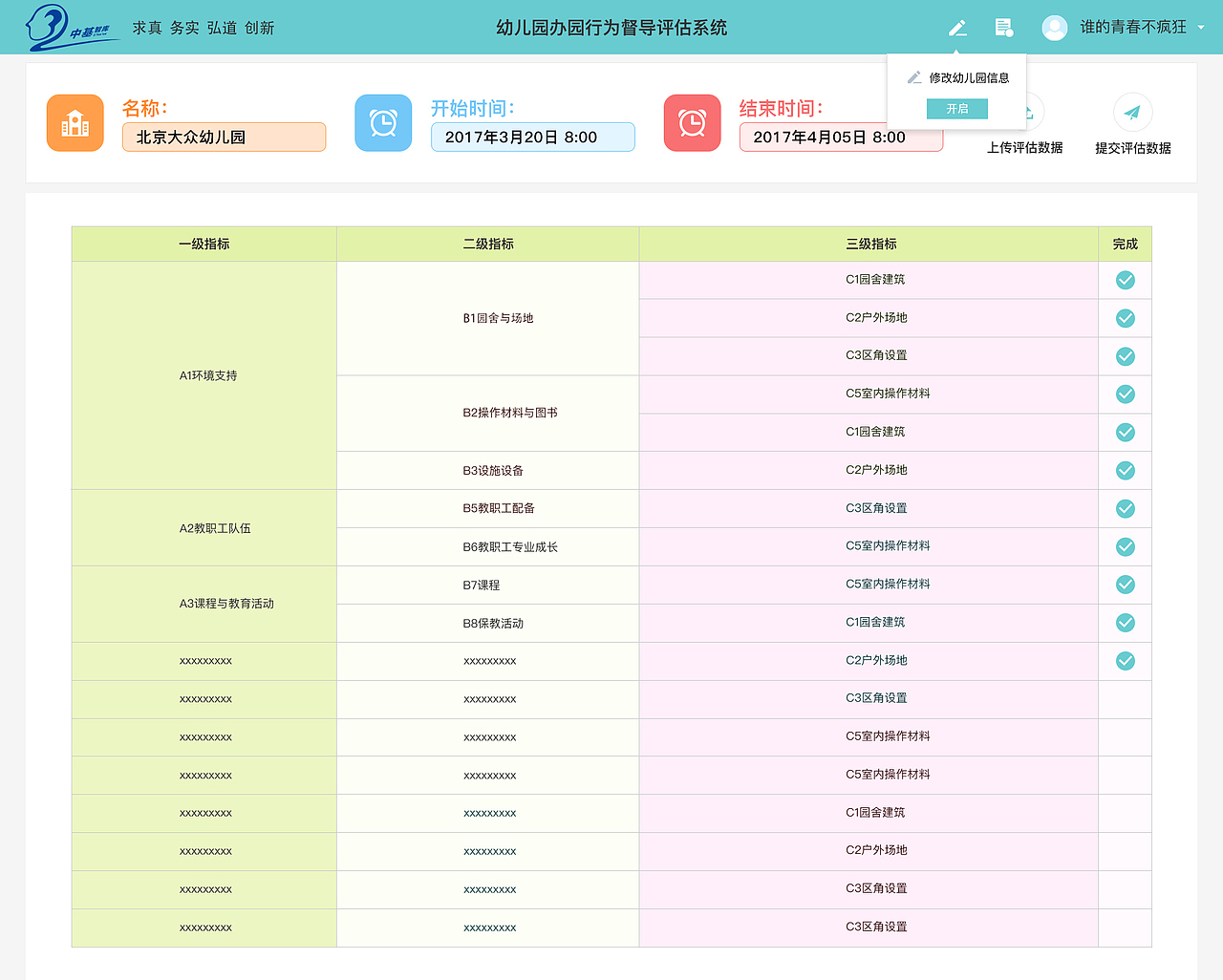The image size is (1223, 980).
Task: Click the blue alarm clock icon for 开始时间
Action: [x=383, y=122]
